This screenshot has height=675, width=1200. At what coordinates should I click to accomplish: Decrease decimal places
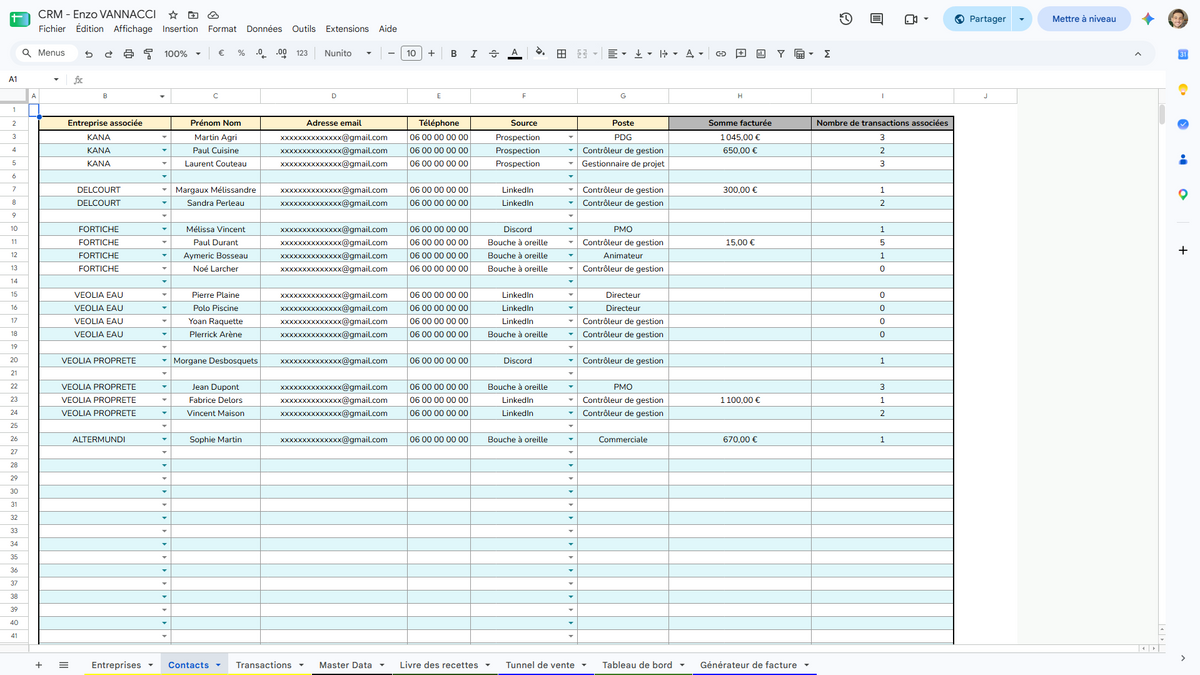261,54
